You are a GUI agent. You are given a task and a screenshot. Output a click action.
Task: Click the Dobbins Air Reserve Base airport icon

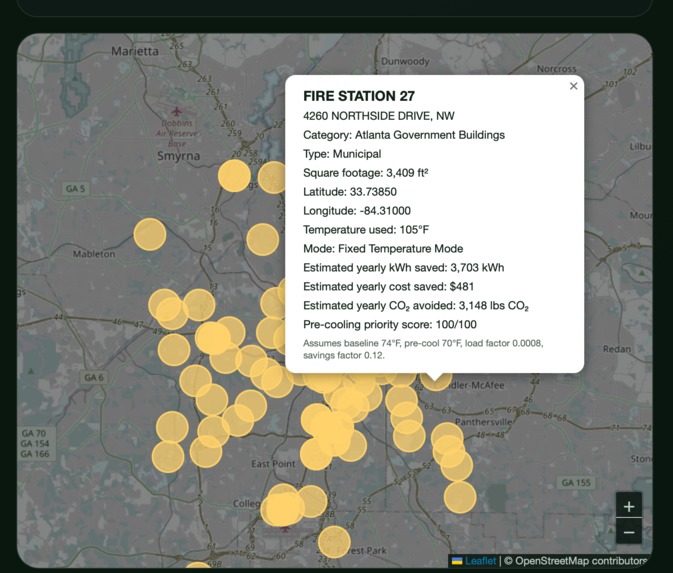coord(176,112)
